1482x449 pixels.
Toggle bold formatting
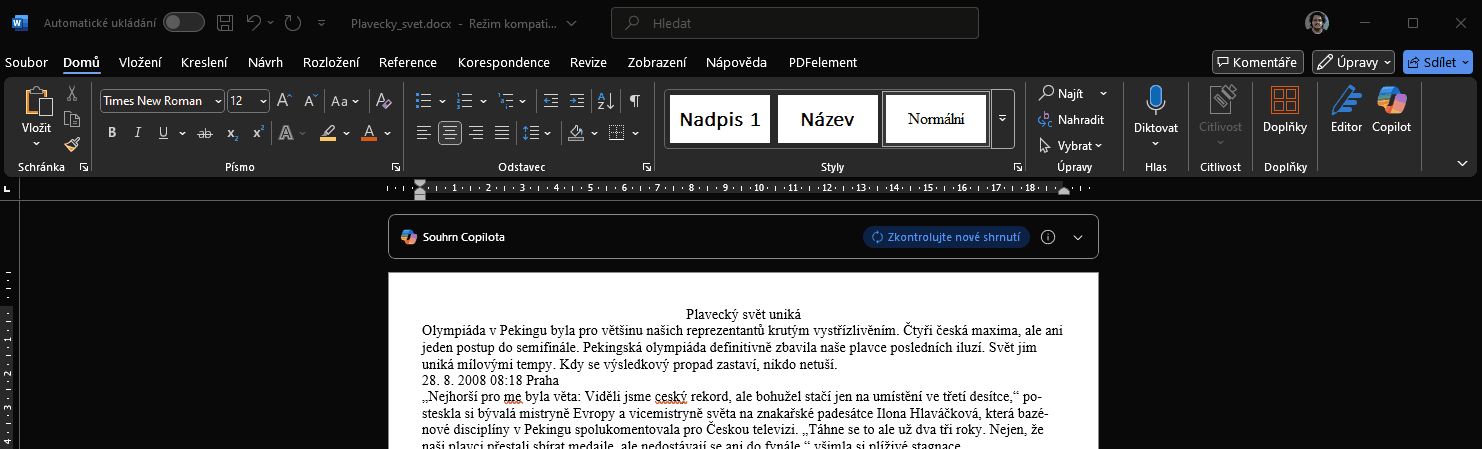coord(112,133)
